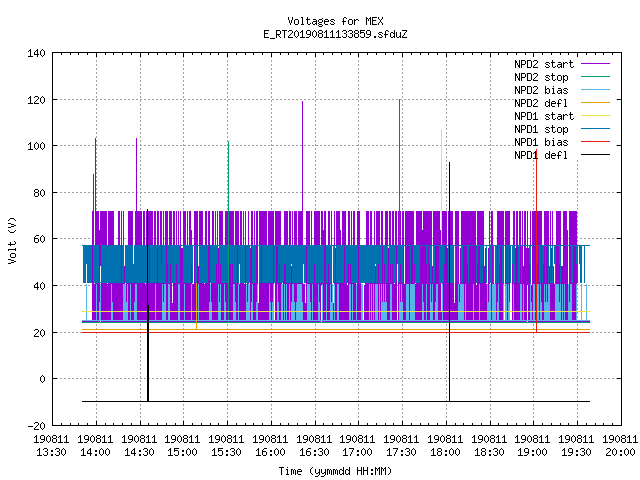Click the black vertical spike just after 18:00

tap(449, 282)
